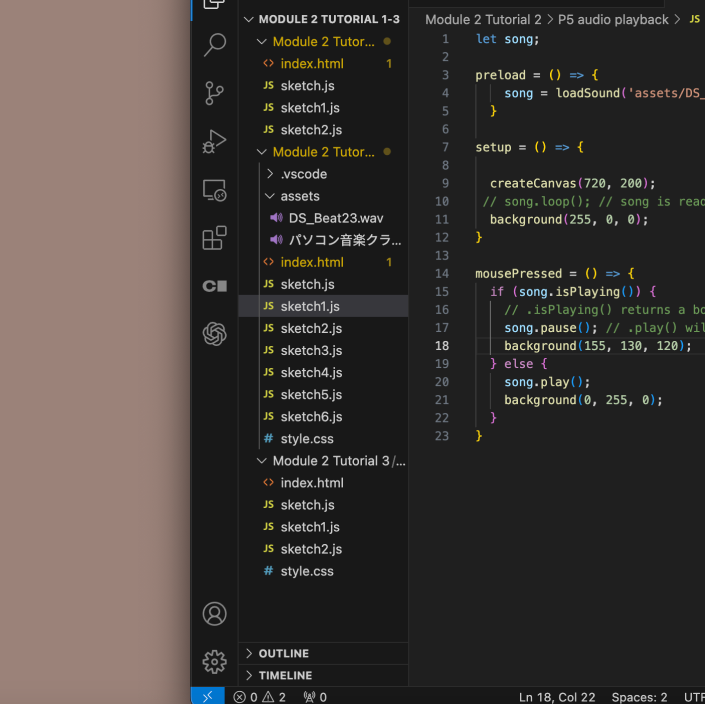Expand the OUTLINE panel
The height and width of the screenshot is (704, 705).
[x=323, y=653]
